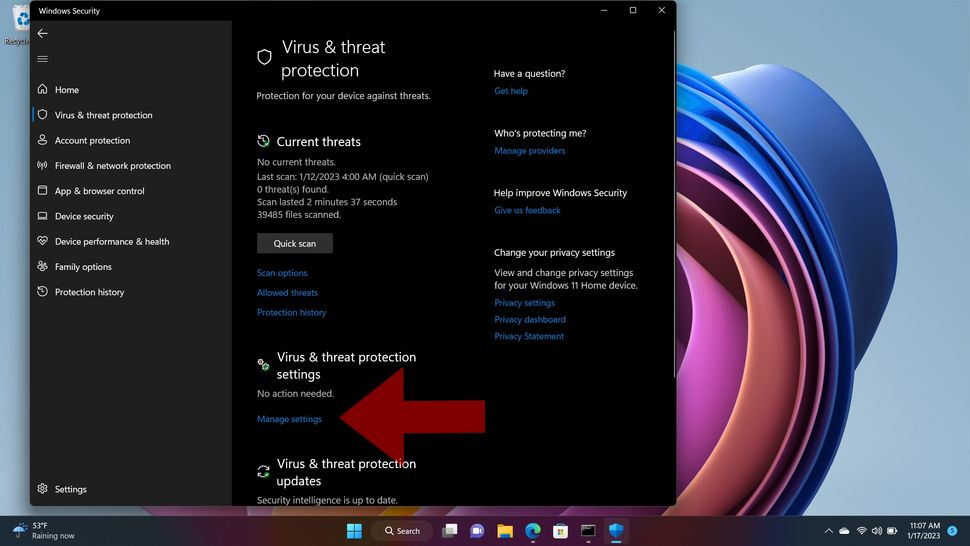Open the Privacy Statement link
Screen dimensions: 970x546
(529, 336)
